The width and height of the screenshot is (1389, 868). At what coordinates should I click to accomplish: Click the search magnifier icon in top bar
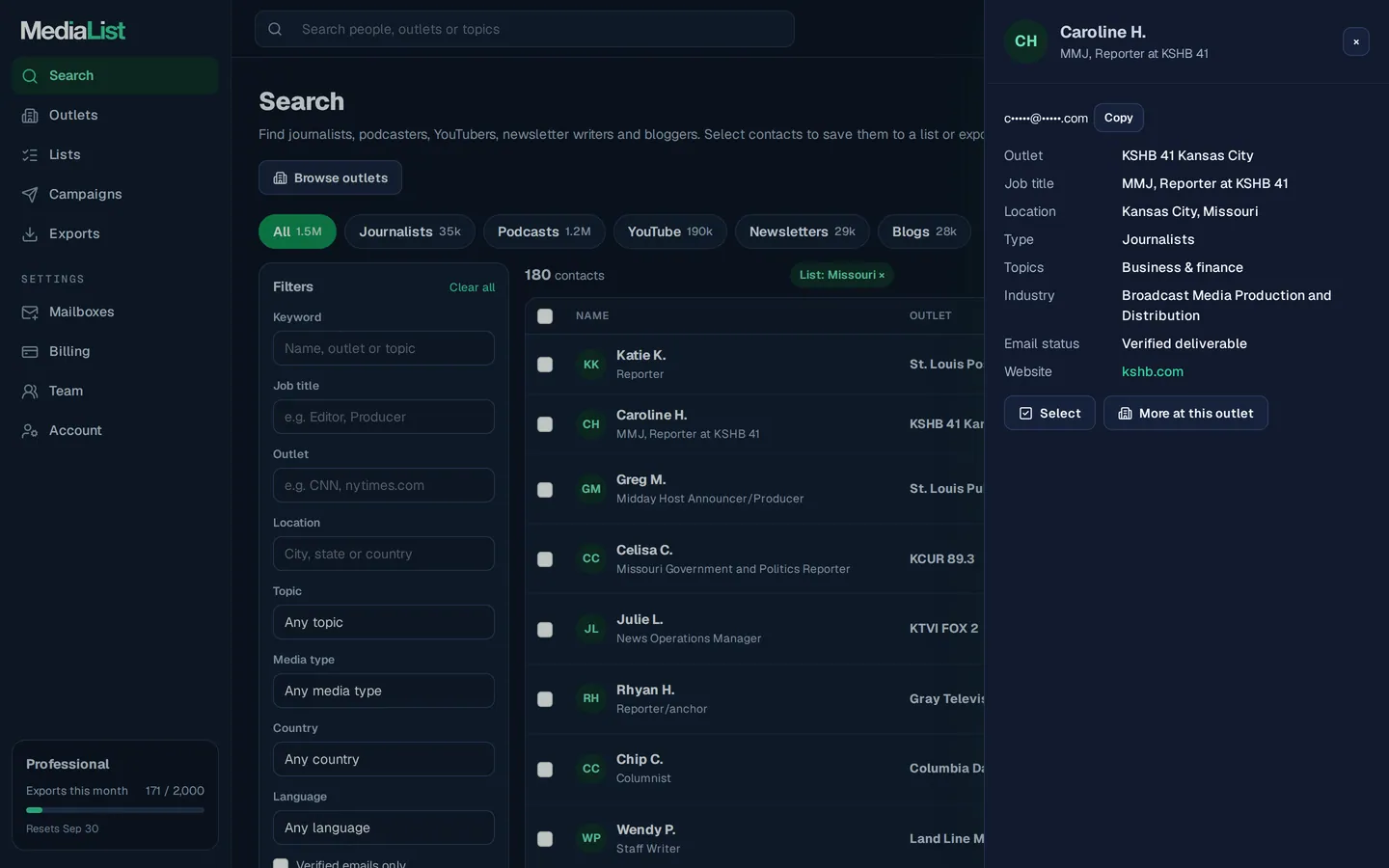point(275,29)
